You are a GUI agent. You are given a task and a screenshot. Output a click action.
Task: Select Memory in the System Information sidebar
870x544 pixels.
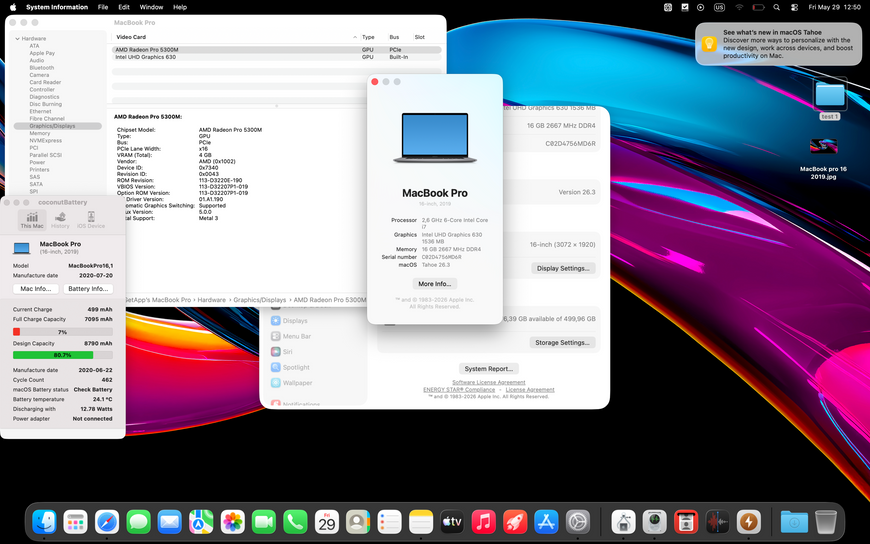39,133
